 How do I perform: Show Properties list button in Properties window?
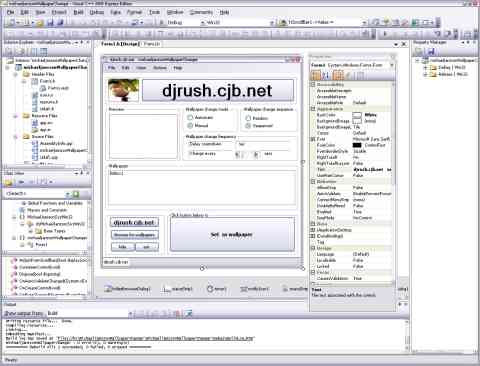click(338, 75)
